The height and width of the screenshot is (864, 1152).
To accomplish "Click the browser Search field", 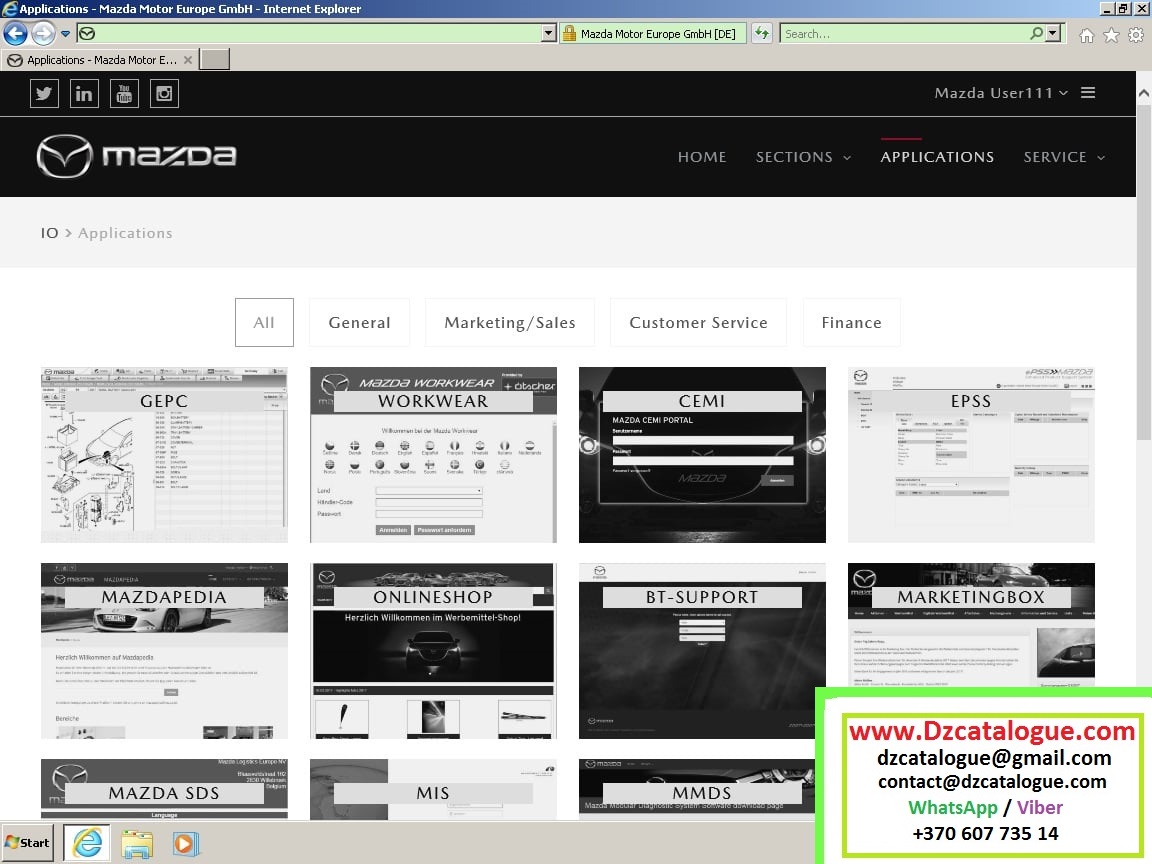I will click(906, 34).
